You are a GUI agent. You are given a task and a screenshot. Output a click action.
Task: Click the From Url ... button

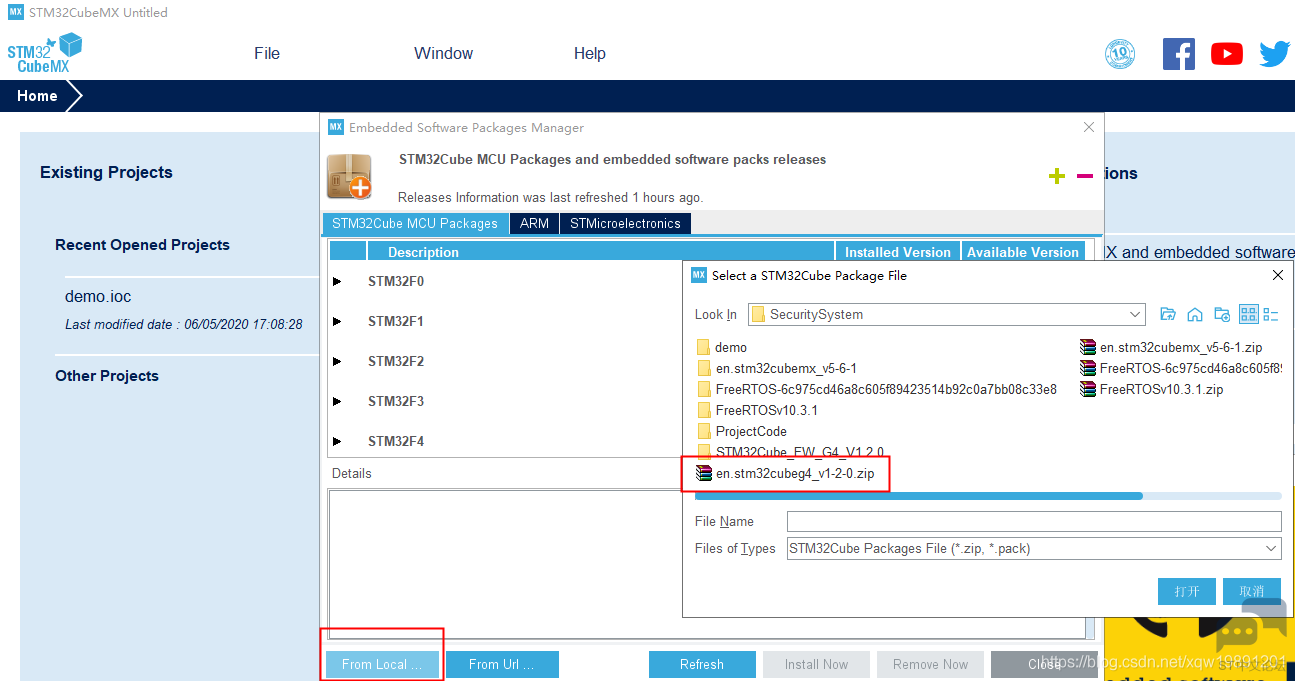502,664
